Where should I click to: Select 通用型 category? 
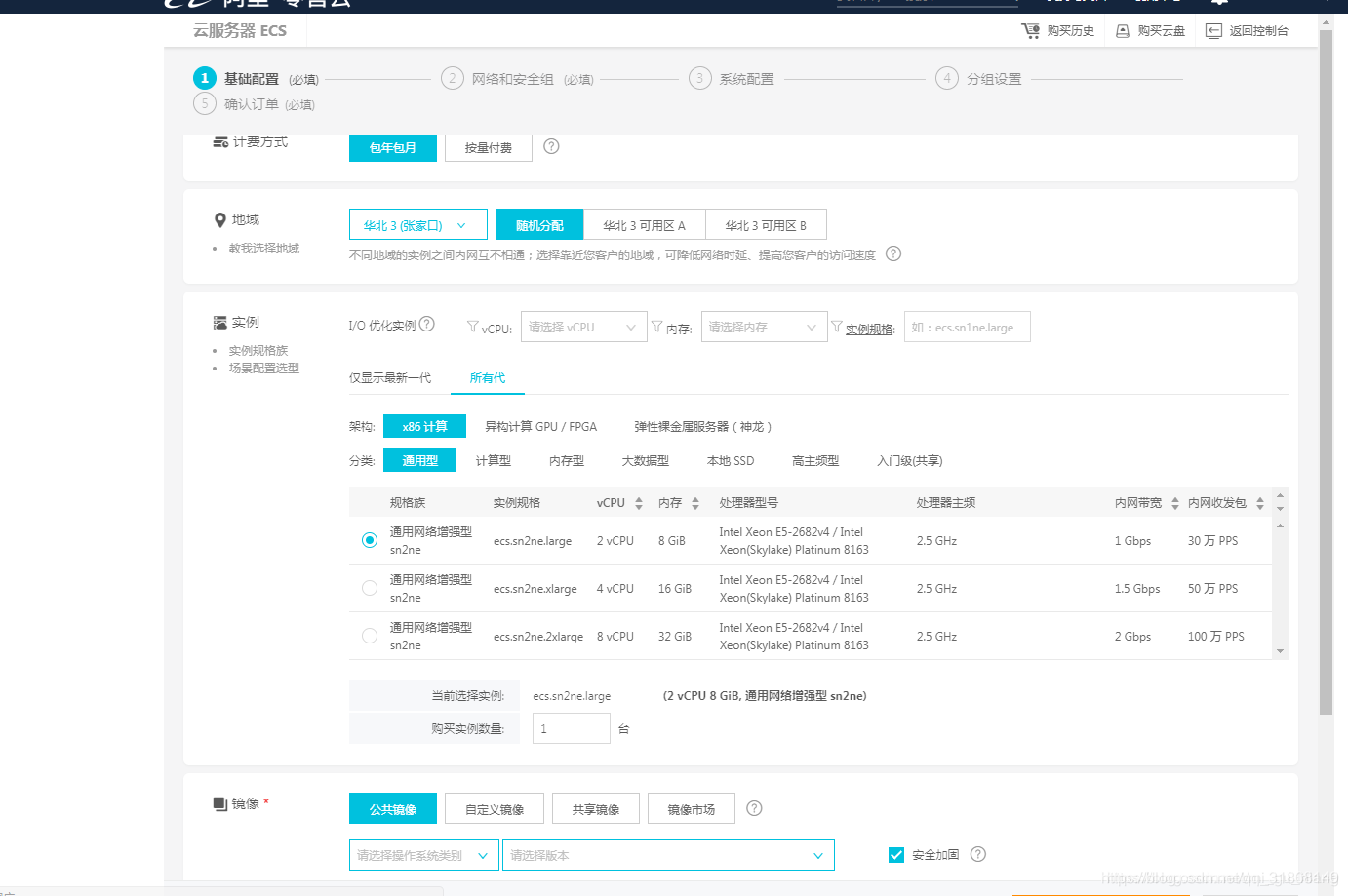click(x=420, y=460)
